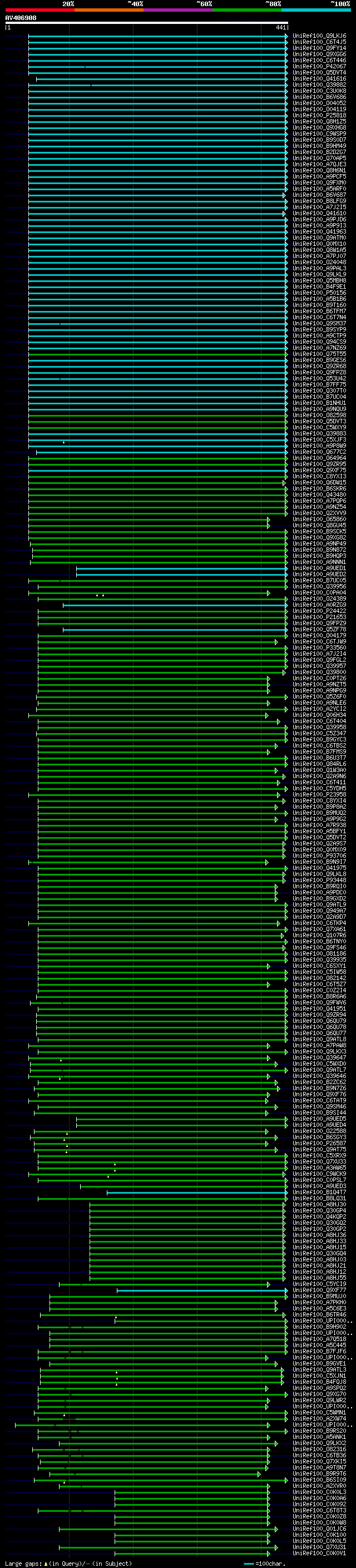Select hit label UniRef100_A7PJ07
The width and height of the screenshot is (356, 1568).
319,256
